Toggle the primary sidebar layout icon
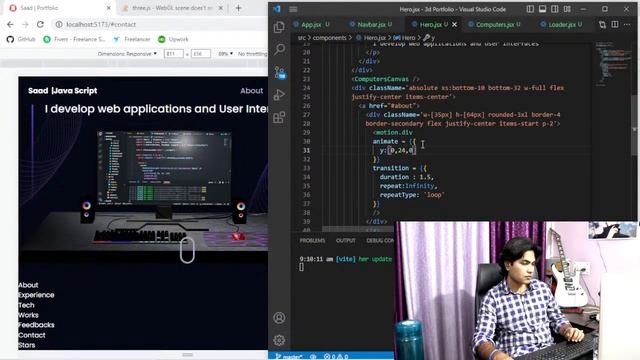This screenshot has height=360, width=640. click(x=530, y=9)
